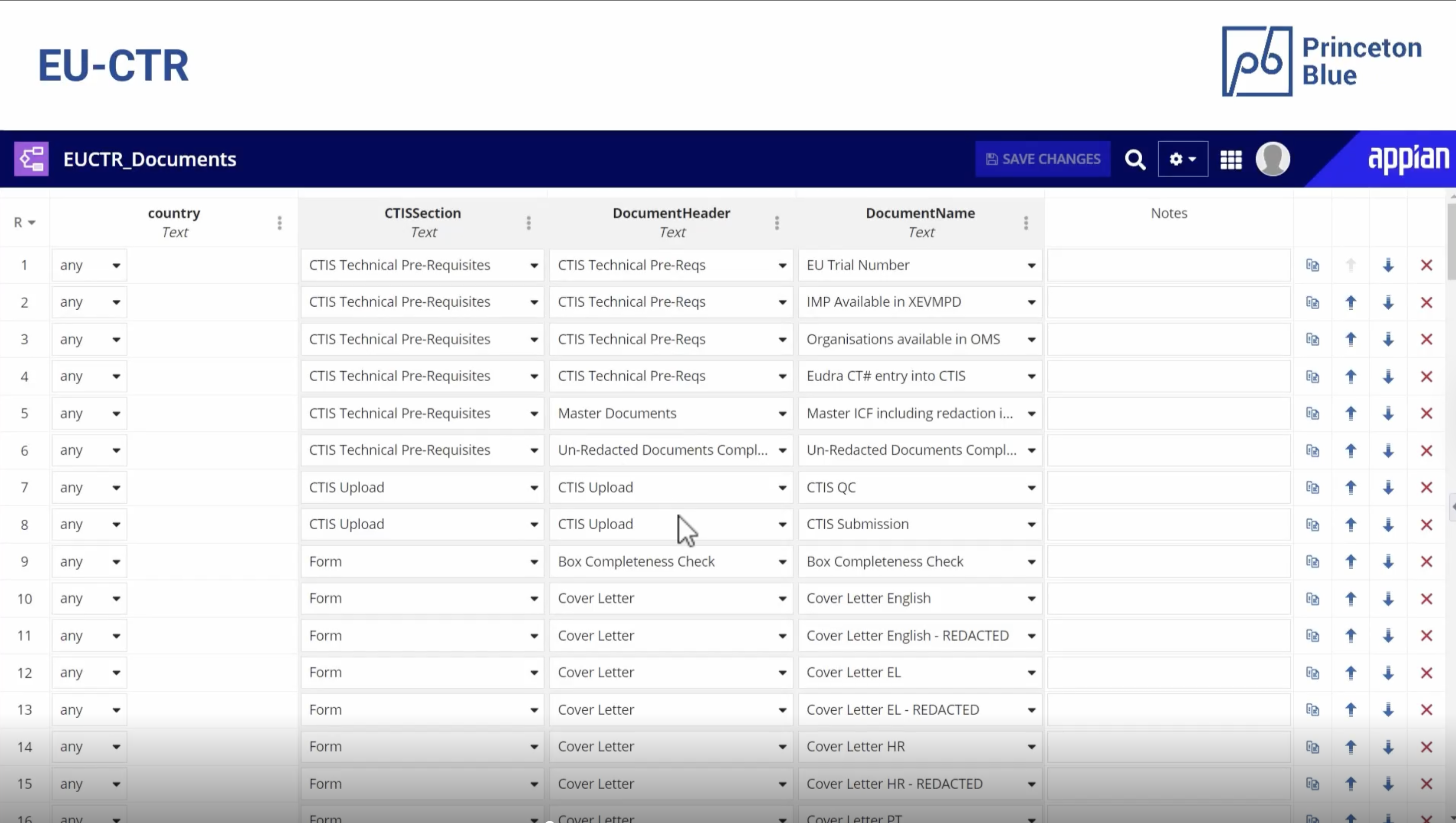
Task: Click the R row header dropdown
Action: 24,222
